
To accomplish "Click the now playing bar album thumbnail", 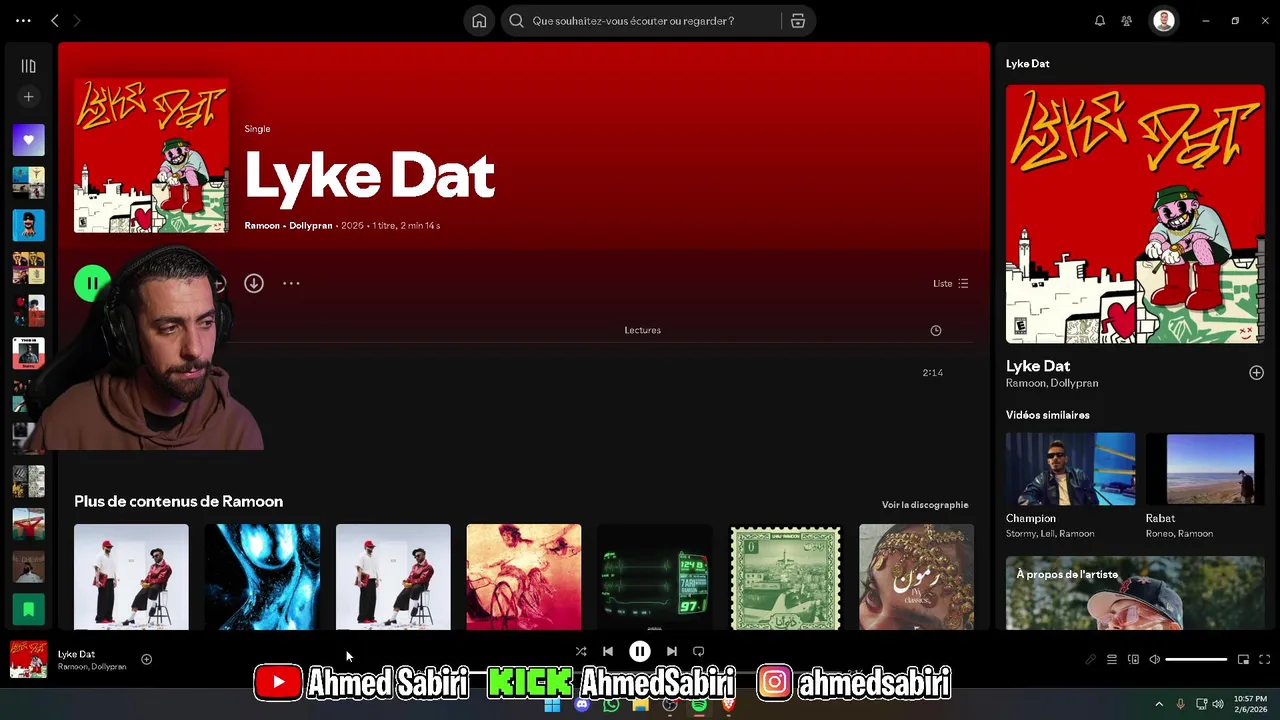I will pyautogui.click(x=28, y=660).
